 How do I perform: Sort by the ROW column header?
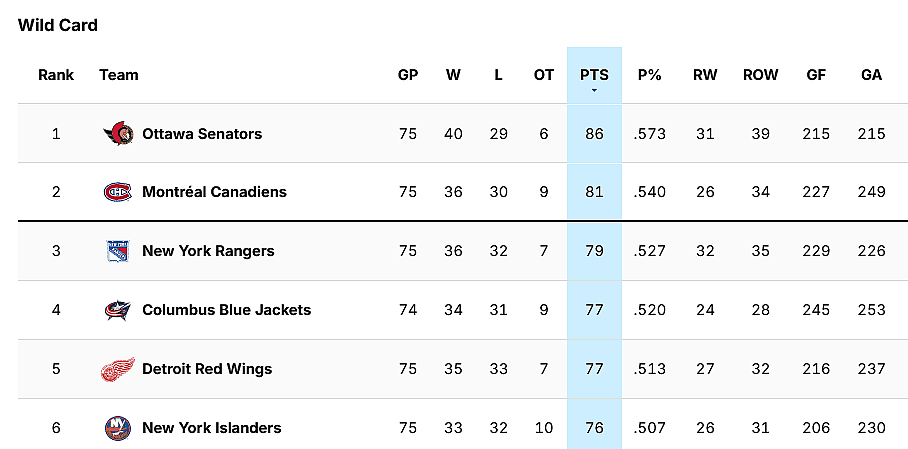[760, 75]
